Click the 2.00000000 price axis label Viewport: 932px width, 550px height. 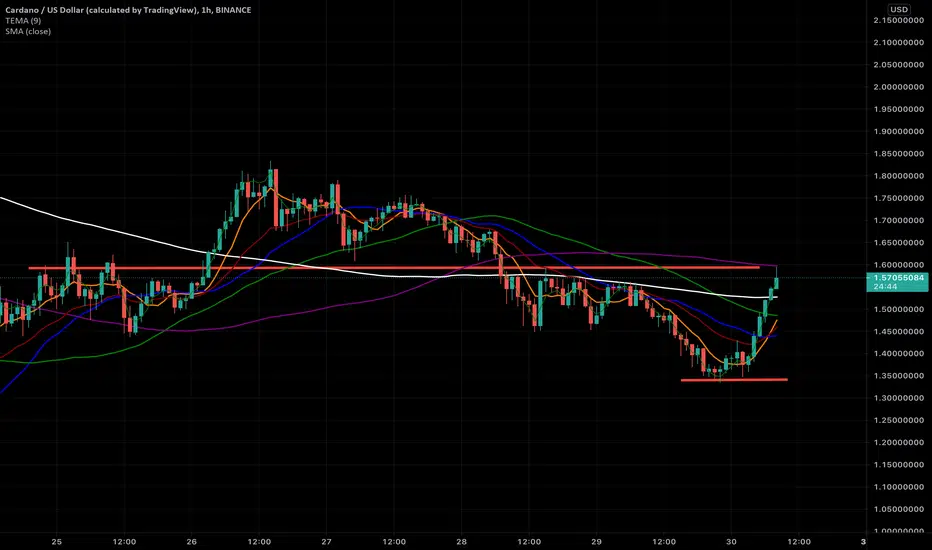pos(898,87)
